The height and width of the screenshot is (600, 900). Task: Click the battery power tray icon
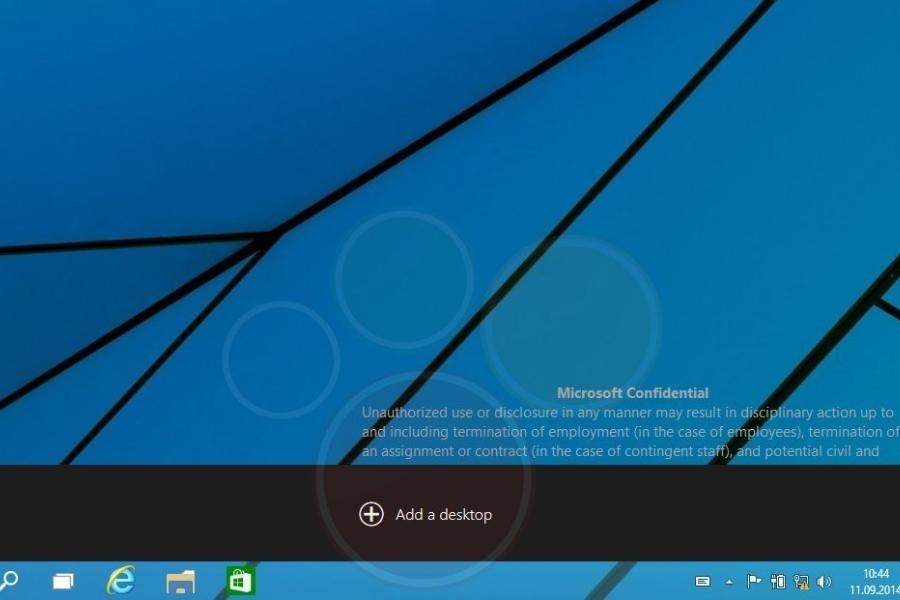pos(777,581)
